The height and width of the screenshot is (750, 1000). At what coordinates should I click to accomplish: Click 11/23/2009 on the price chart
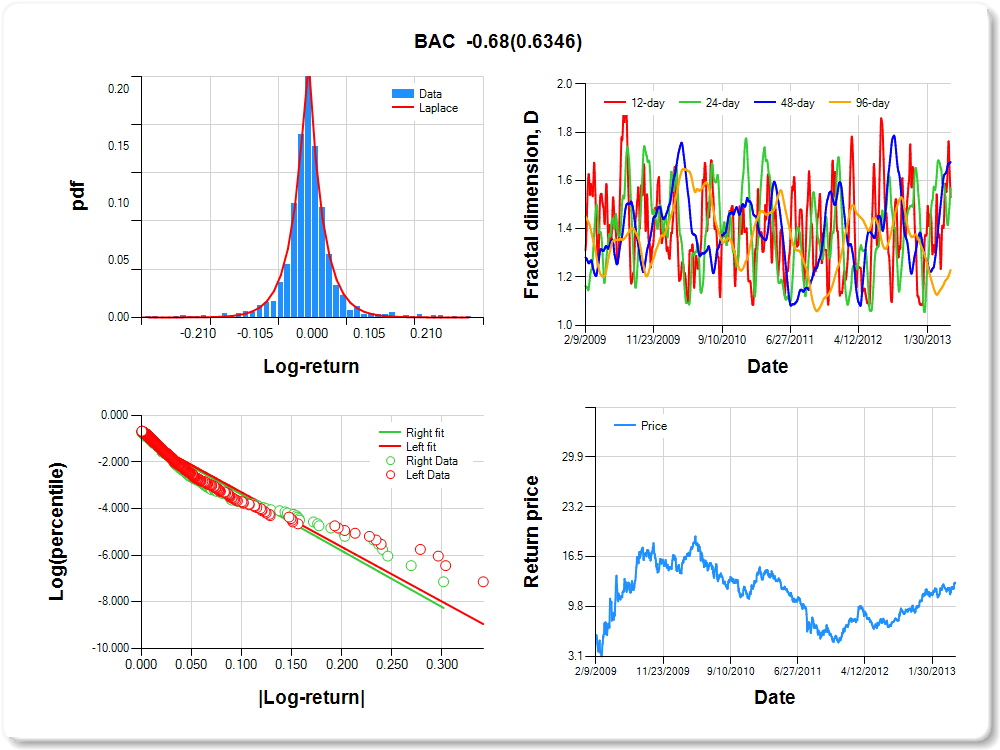[663, 671]
